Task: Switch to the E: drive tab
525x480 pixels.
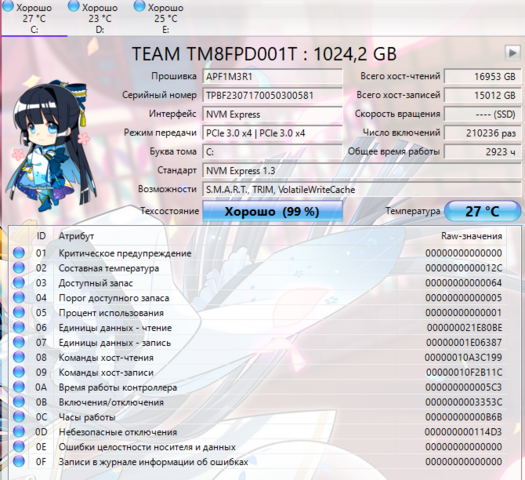Action: coord(165,18)
